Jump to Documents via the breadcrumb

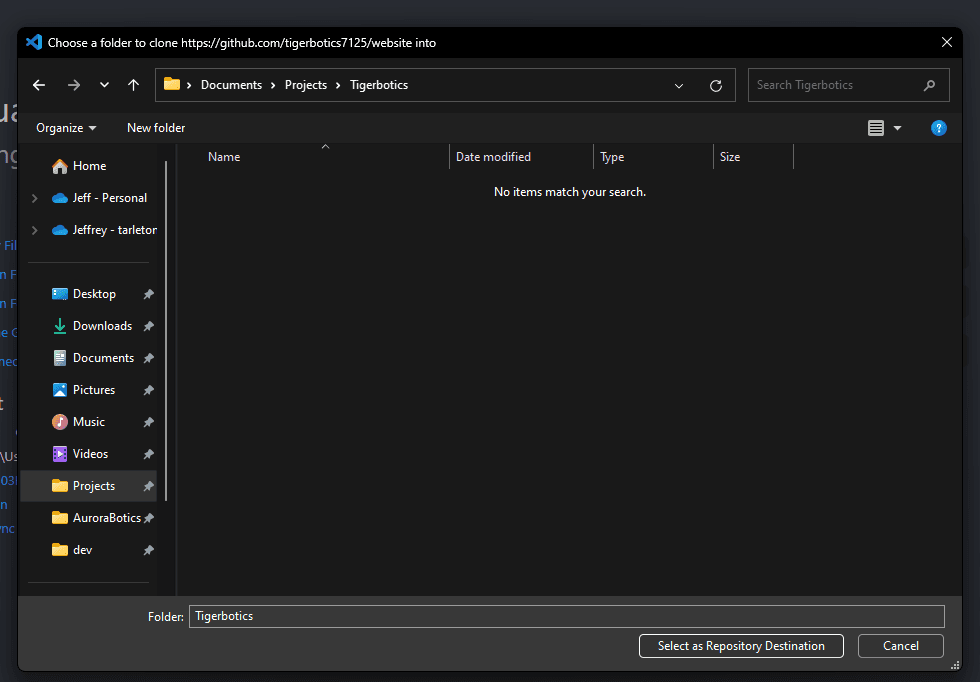[x=231, y=85]
